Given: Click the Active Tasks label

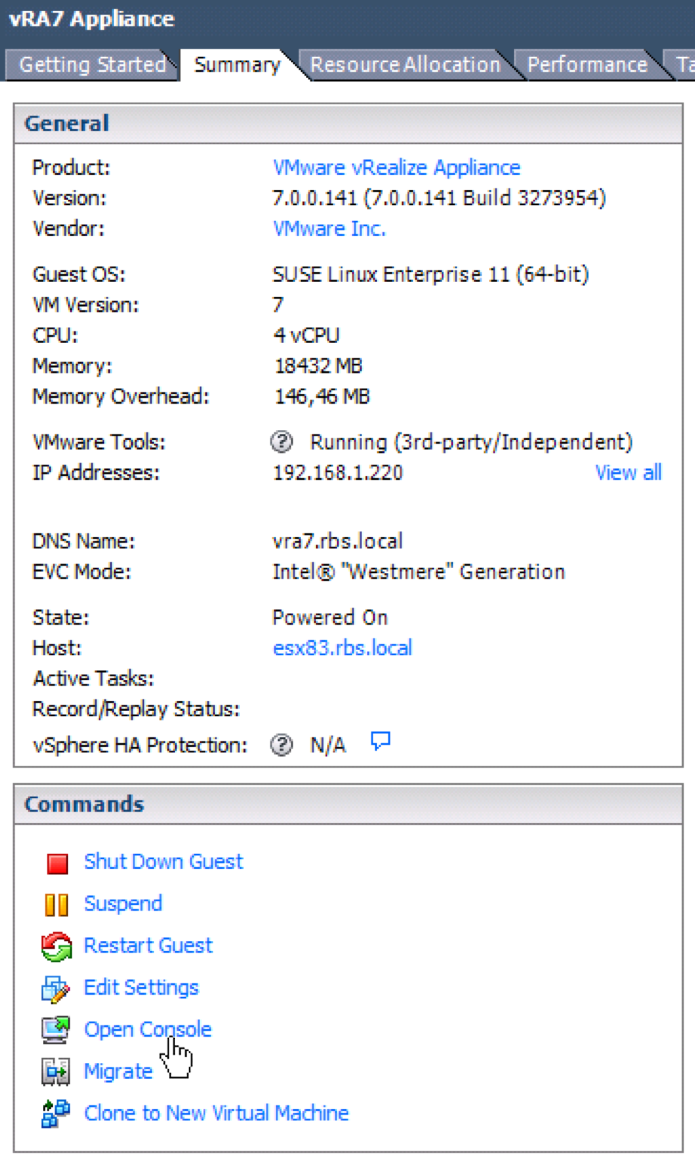Looking at the screenshot, I should click(93, 678).
